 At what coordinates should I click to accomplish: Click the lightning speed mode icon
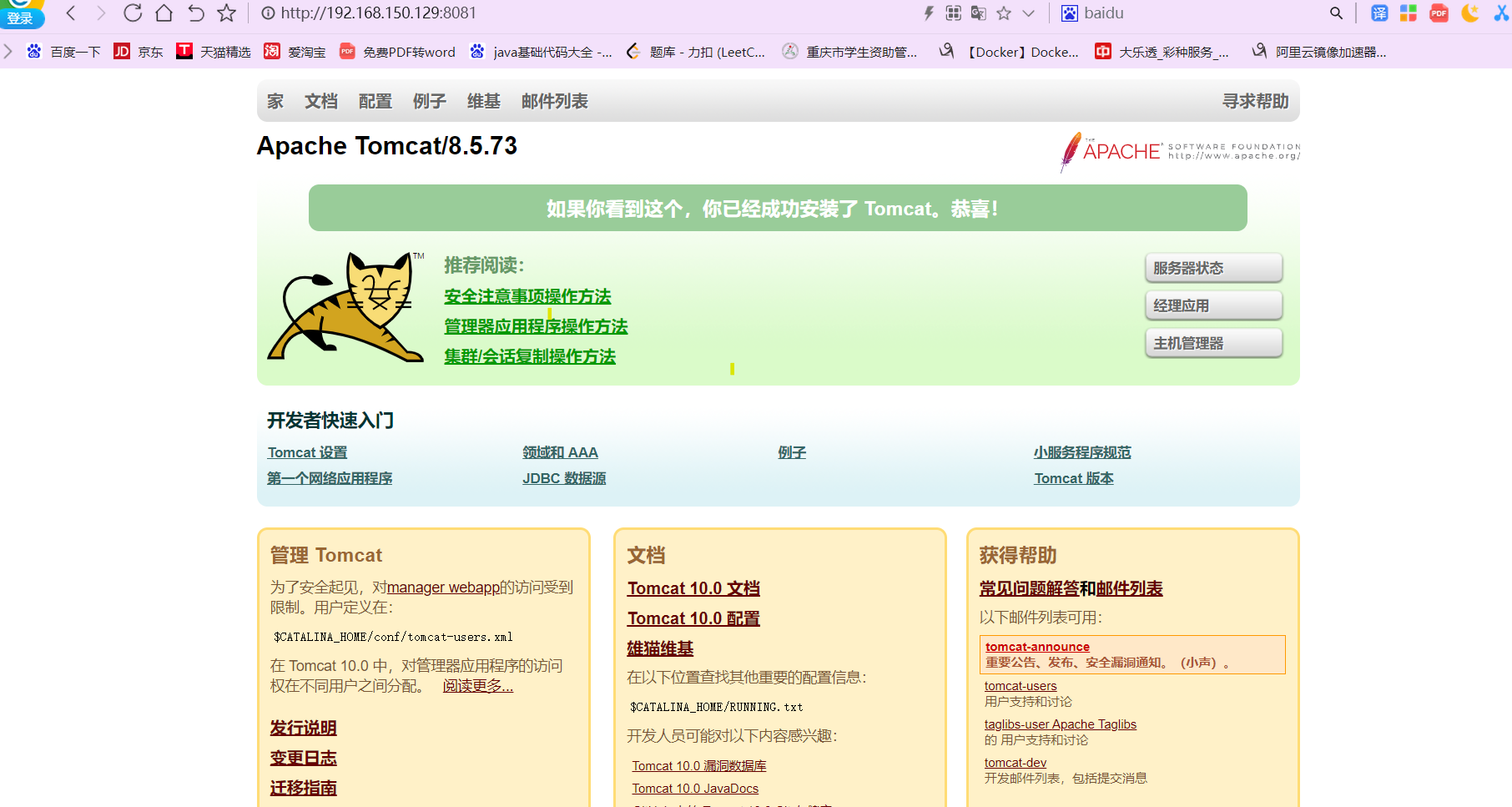(929, 13)
